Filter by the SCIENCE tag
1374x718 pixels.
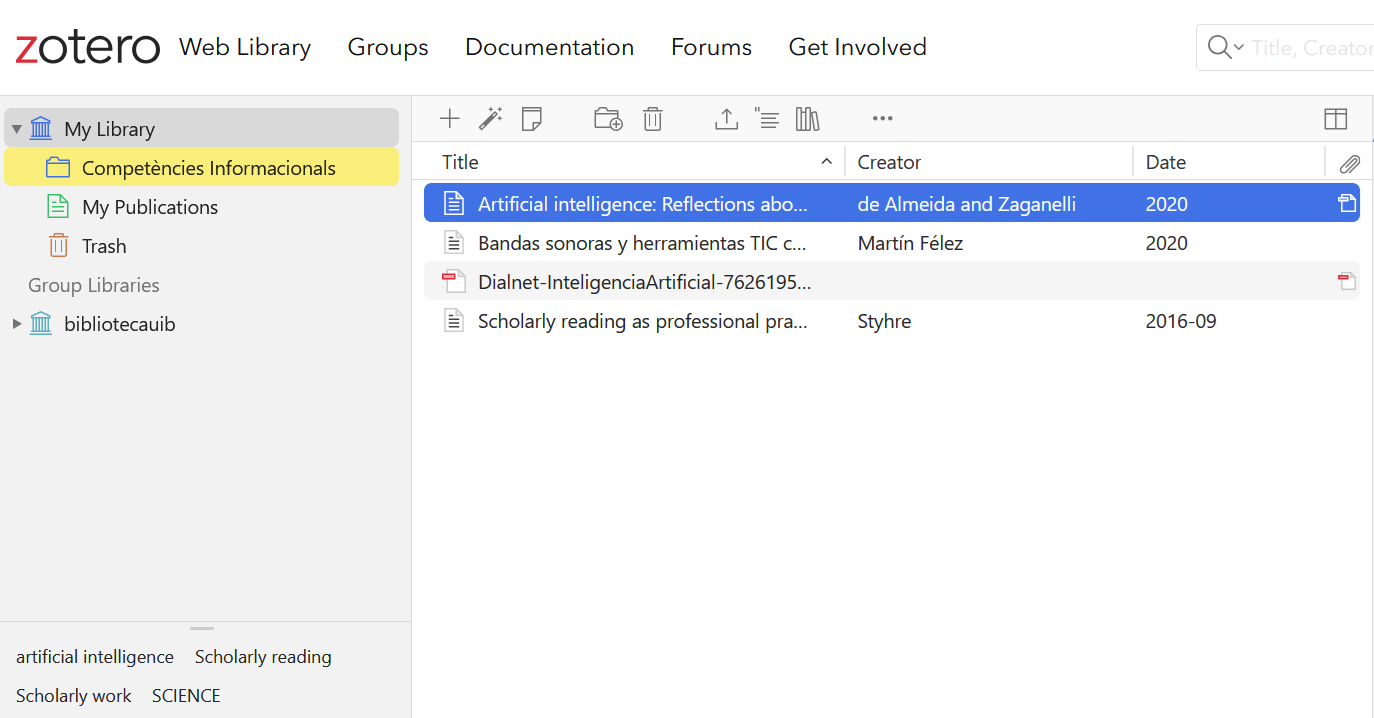tap(186, 696)
